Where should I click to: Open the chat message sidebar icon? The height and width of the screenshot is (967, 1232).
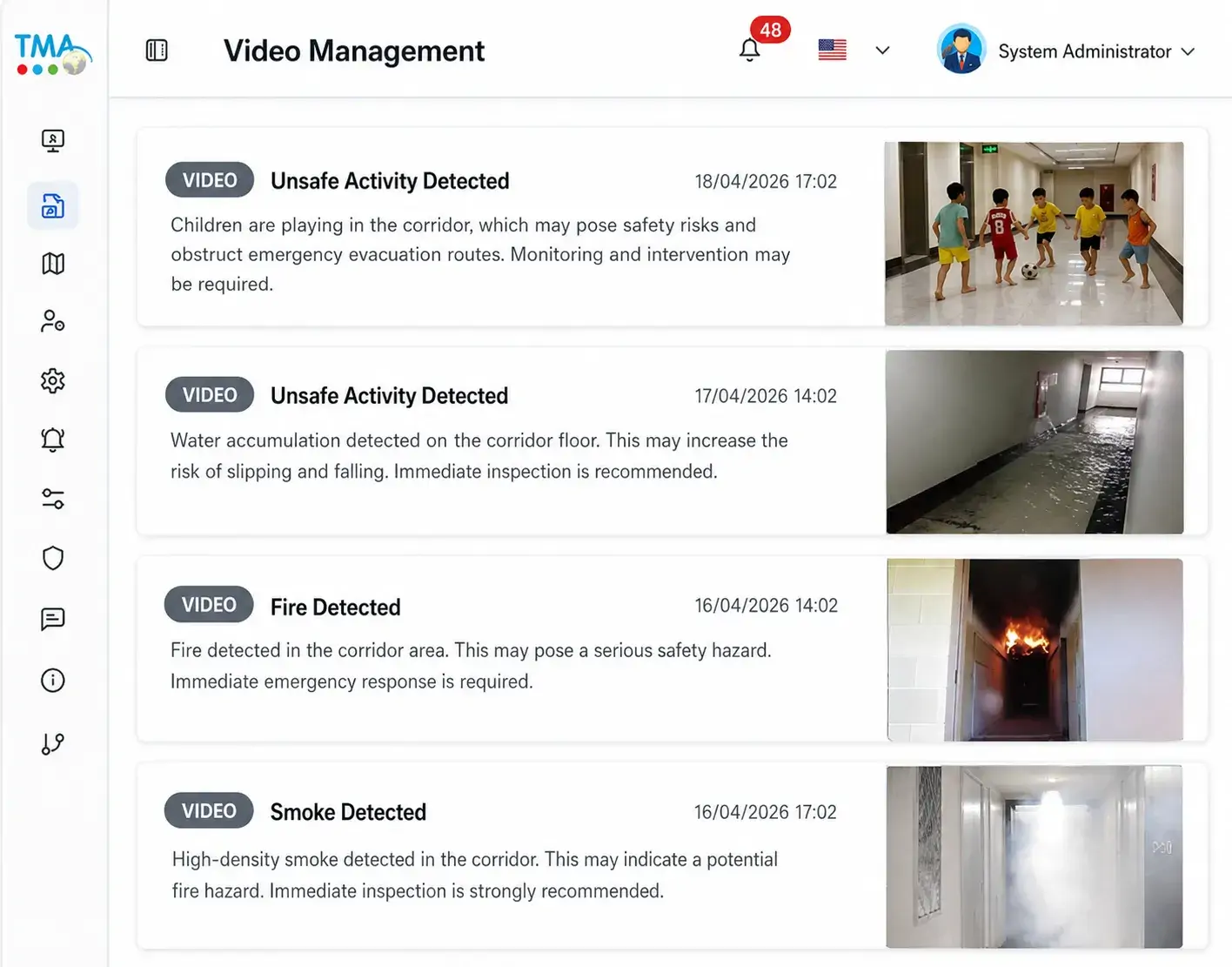pos(53,619)
